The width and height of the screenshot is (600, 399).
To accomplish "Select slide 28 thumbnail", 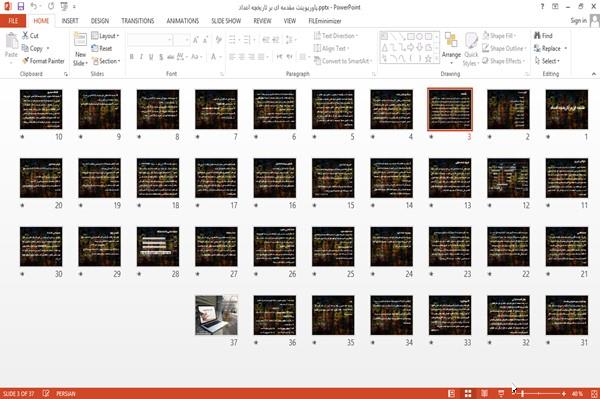I will pyautogui.click(x=158, y=247).
